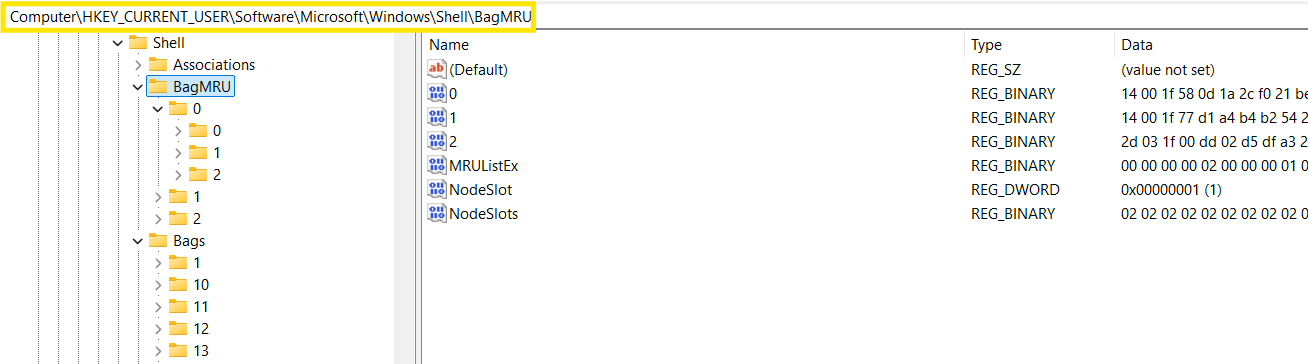Click the MRUListEx value icon

(437, 165)
